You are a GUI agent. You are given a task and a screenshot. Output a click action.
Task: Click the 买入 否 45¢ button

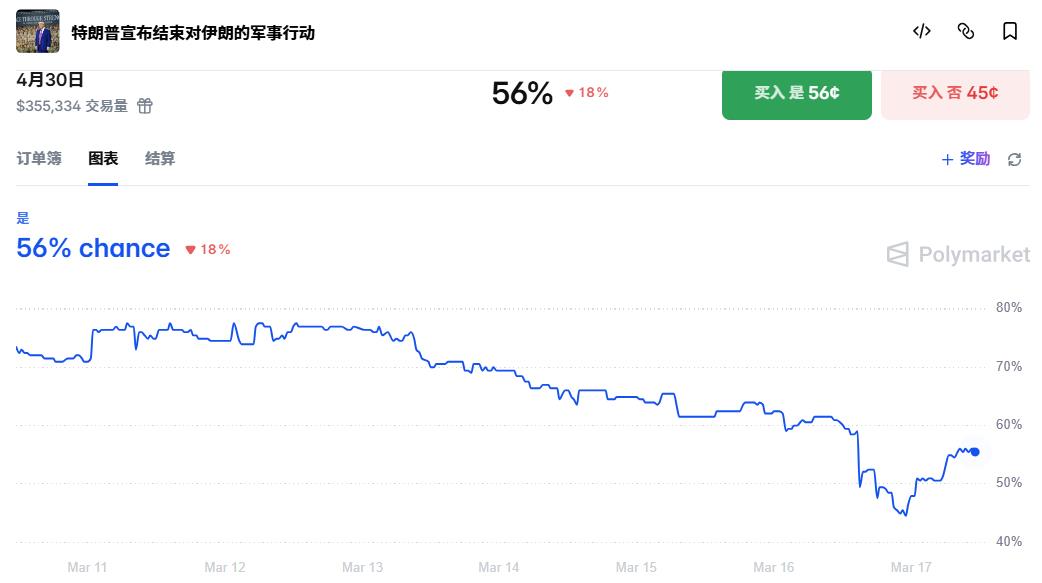click(x=955, y=93)
